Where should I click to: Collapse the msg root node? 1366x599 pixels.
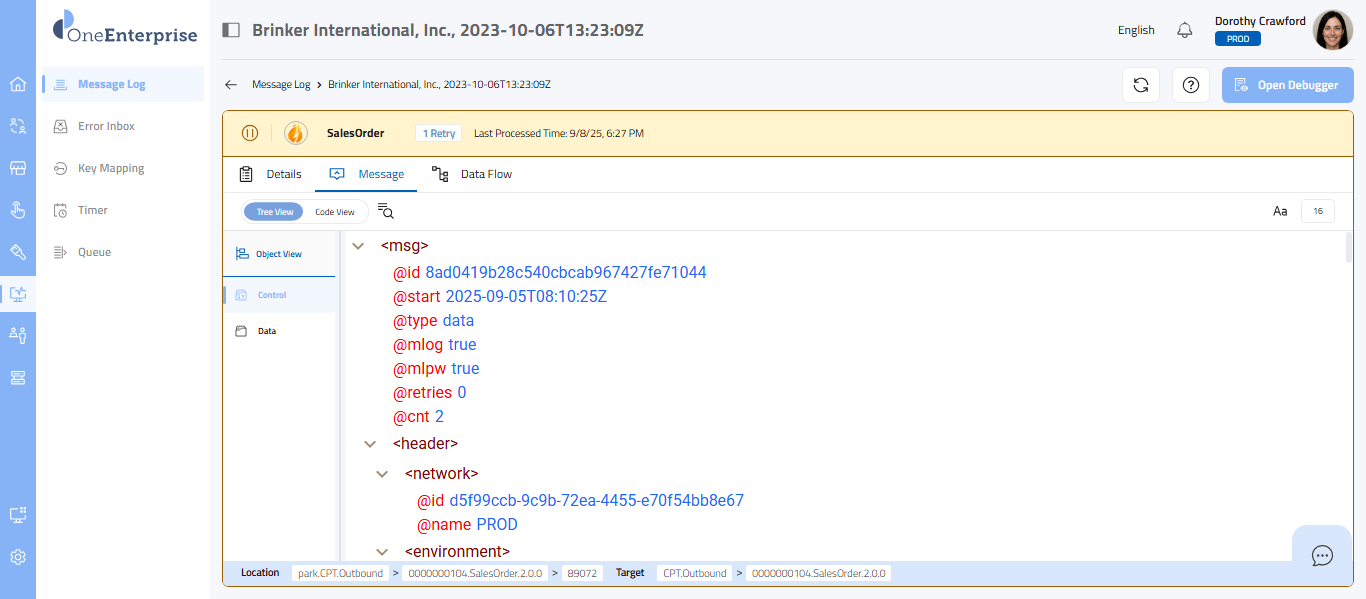(x=358, y=246)
